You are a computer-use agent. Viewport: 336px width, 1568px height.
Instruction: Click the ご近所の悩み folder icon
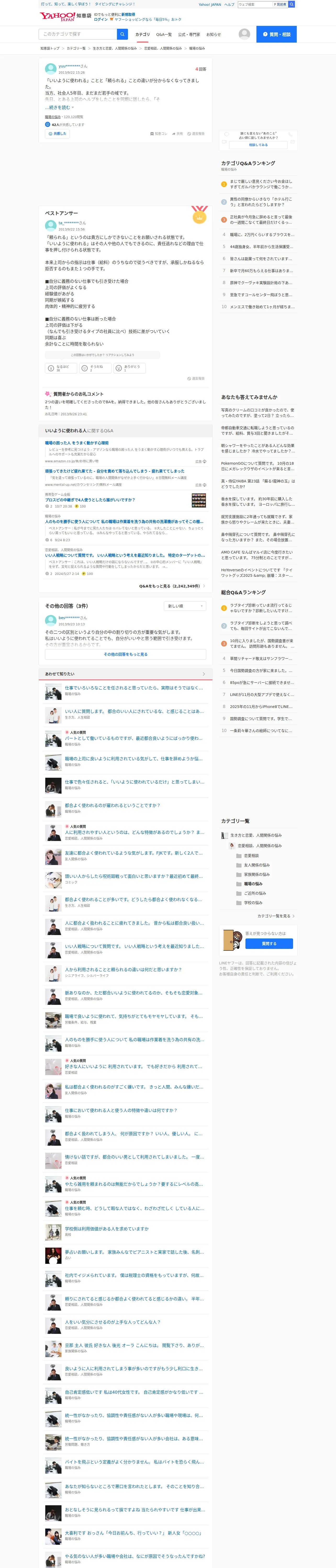239,893
